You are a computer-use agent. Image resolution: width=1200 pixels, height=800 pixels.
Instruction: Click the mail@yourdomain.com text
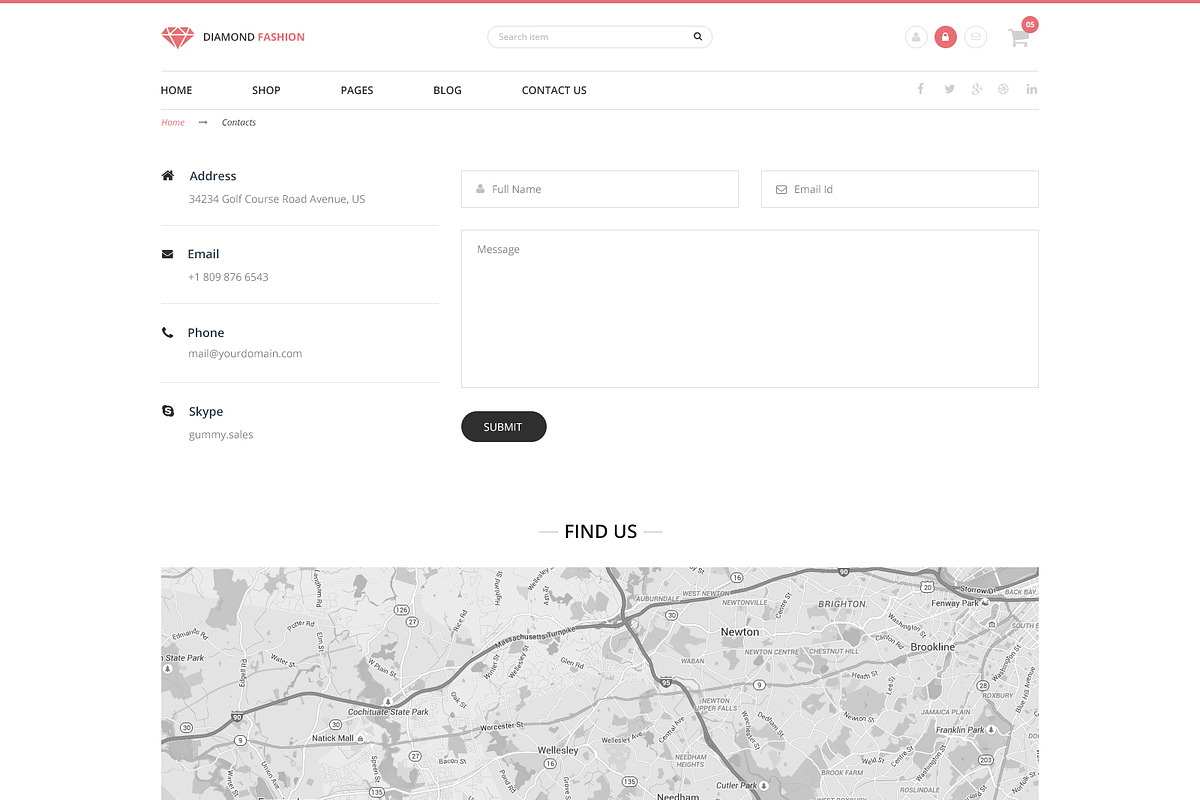(x=245, y=354)
